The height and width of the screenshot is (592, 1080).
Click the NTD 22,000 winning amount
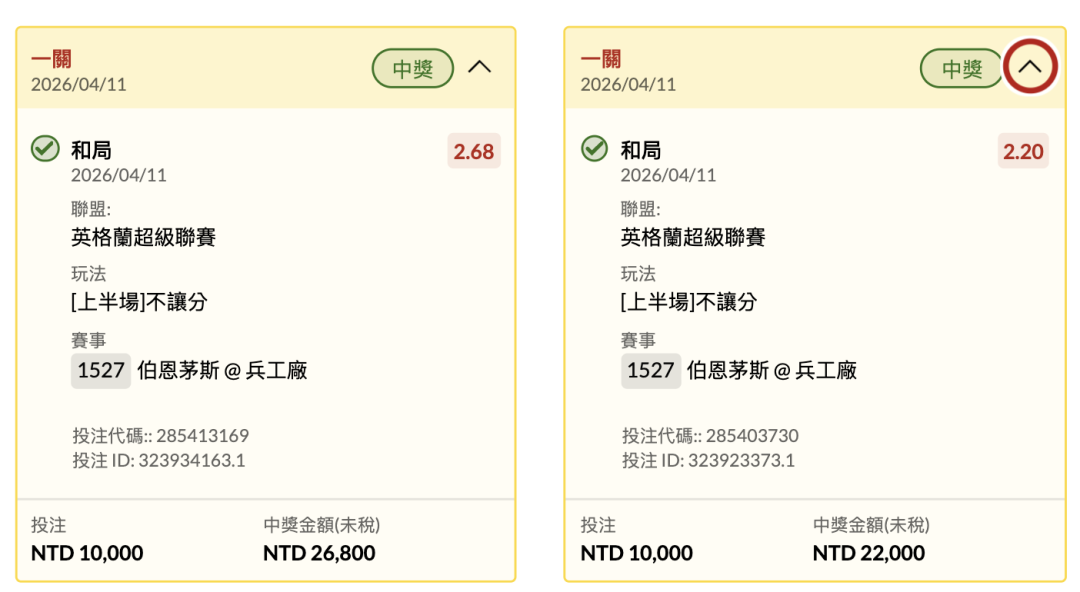point(869,553)
